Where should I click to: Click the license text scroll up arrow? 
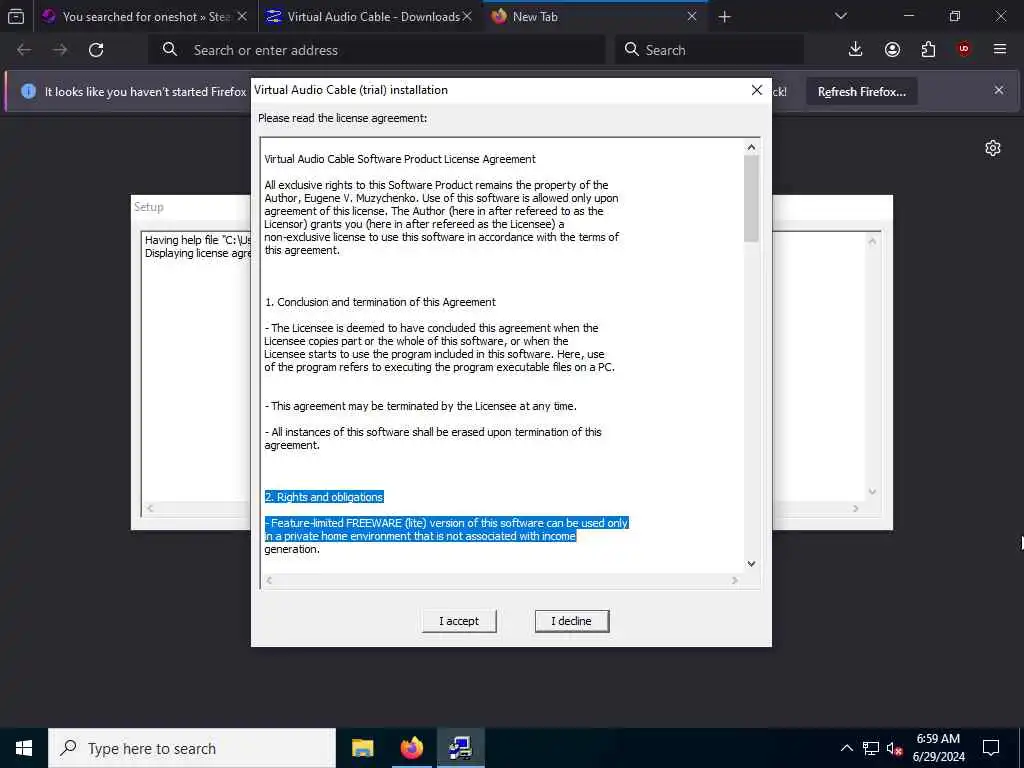click(x=751, y=148)
